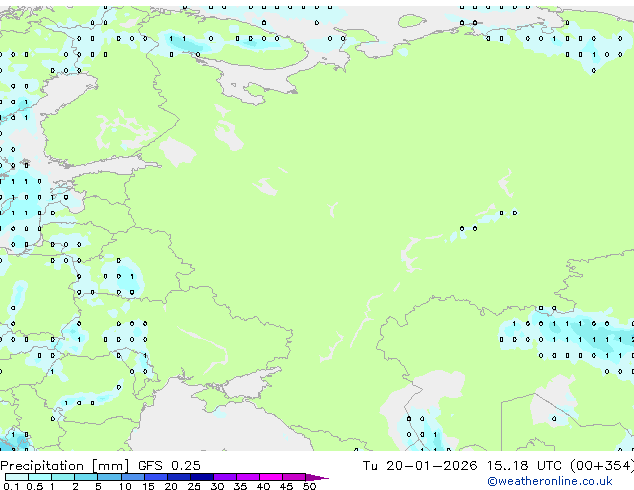Select the 2–5 mm legend swatch
Screen dimensions: 634x490
pos(86,477)
